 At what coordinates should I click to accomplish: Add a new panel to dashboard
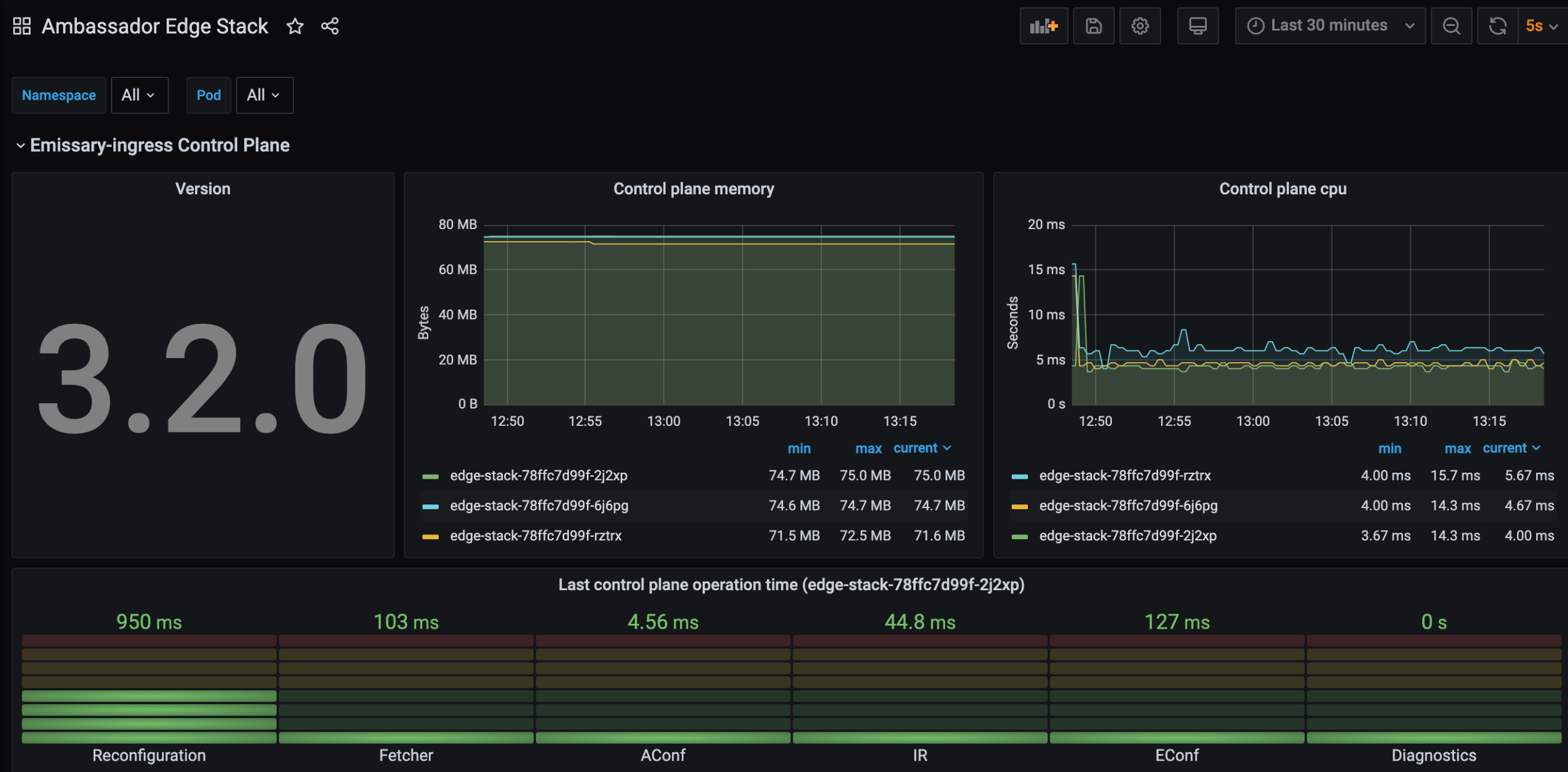[1044, 26]
